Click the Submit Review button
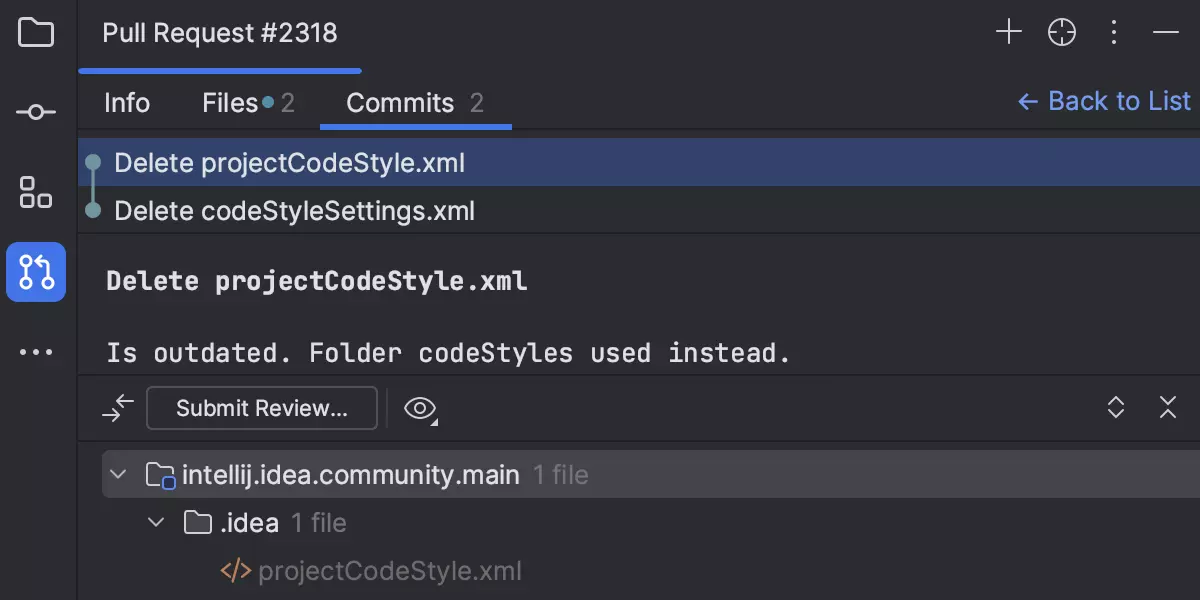This screenshot has width=1200, height=600. [262, 408]
